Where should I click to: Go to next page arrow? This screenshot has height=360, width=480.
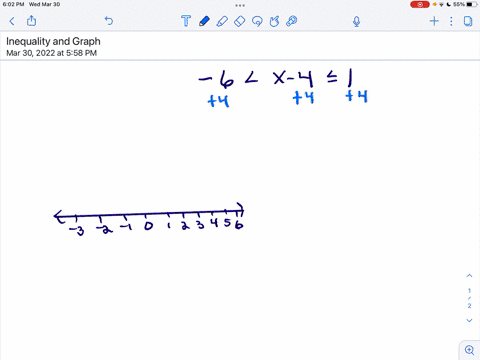click(469, 320)
